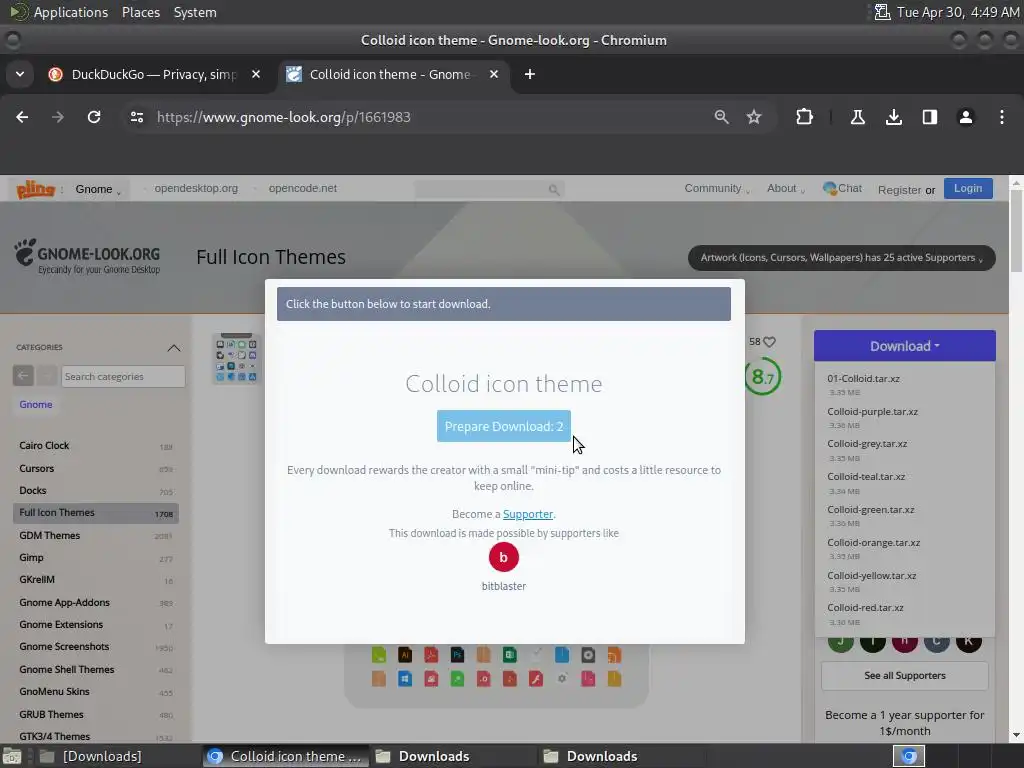
Task: Click the zoom magnifier icon in address bar
Action: point(721,117)
